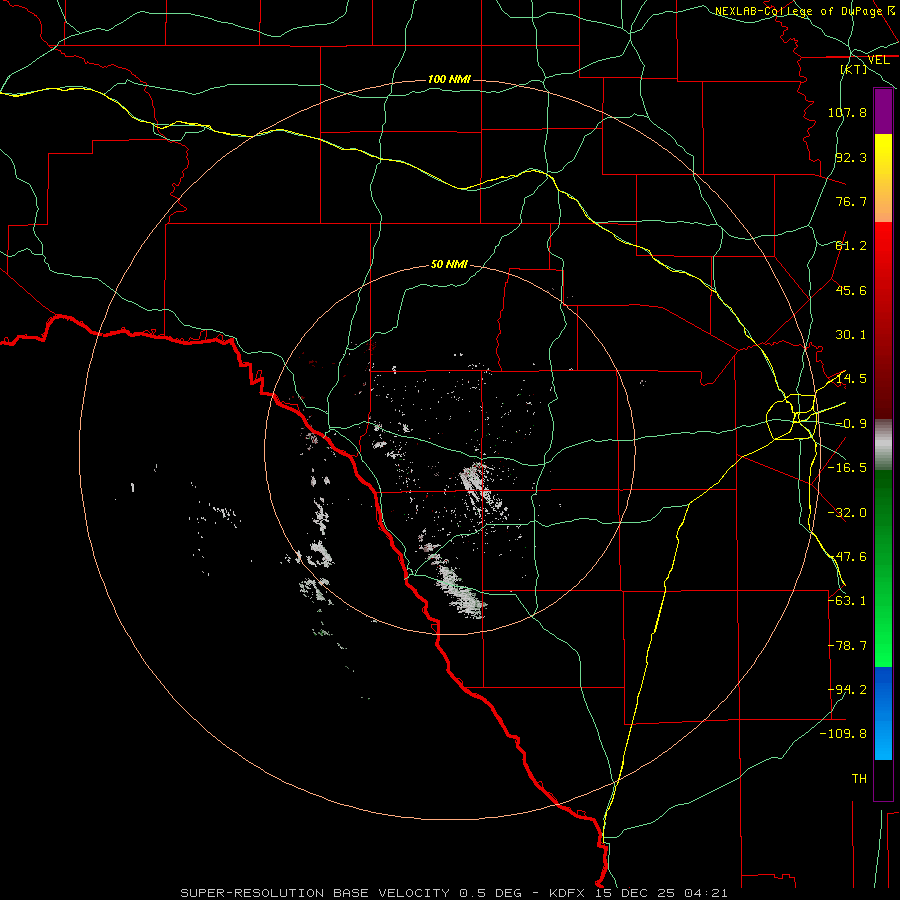Click the 61.2 velocity scale value
The image size is (900, 900).
click(851, 246)
